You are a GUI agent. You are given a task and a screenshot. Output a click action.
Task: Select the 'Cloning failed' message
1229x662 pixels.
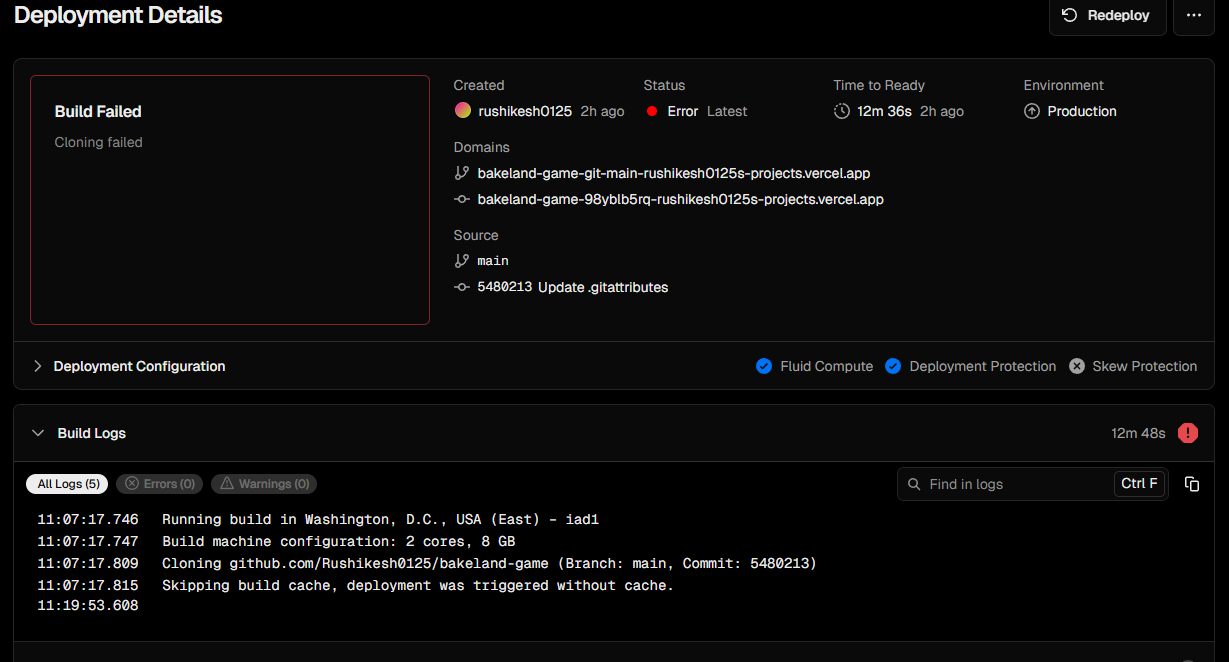click(99, 142)
